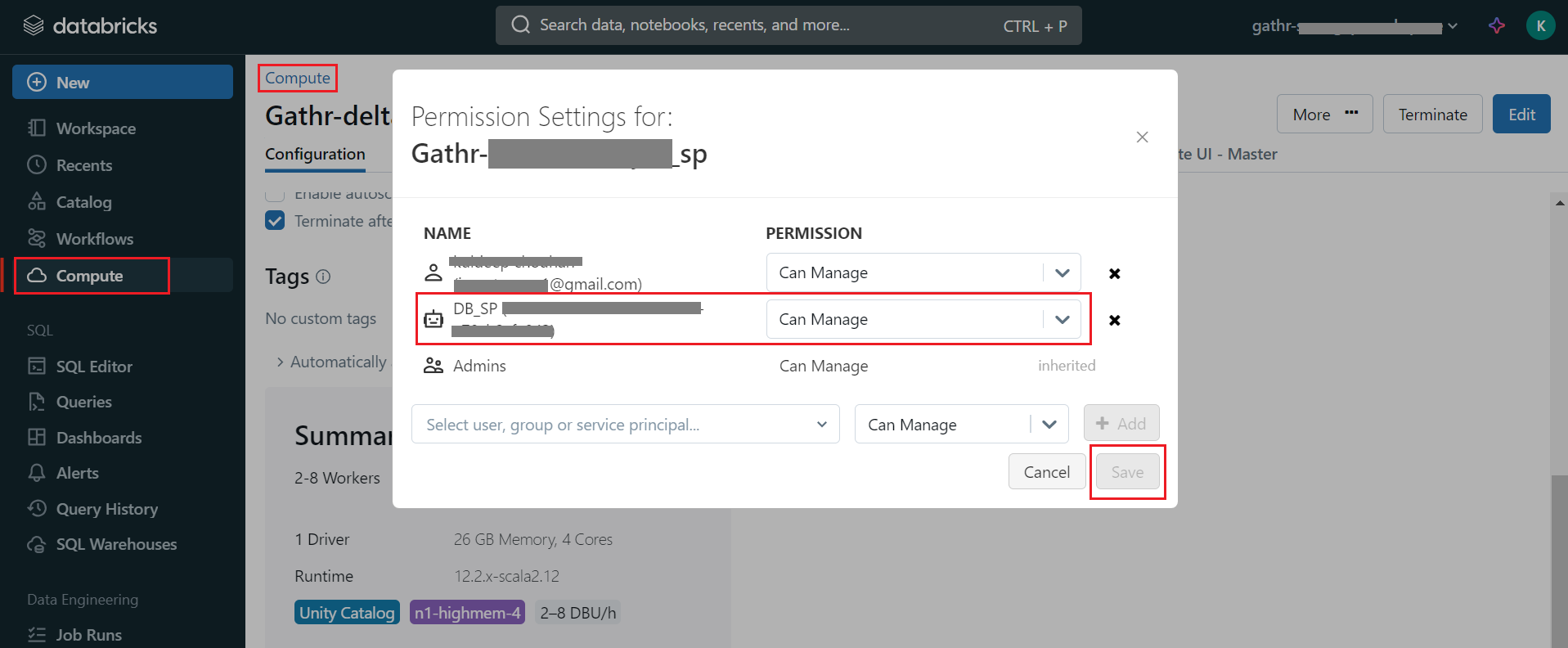1568x648 pixels.
Task: Click the Dashboards grid icon
Action: click(x=37, y=437)
